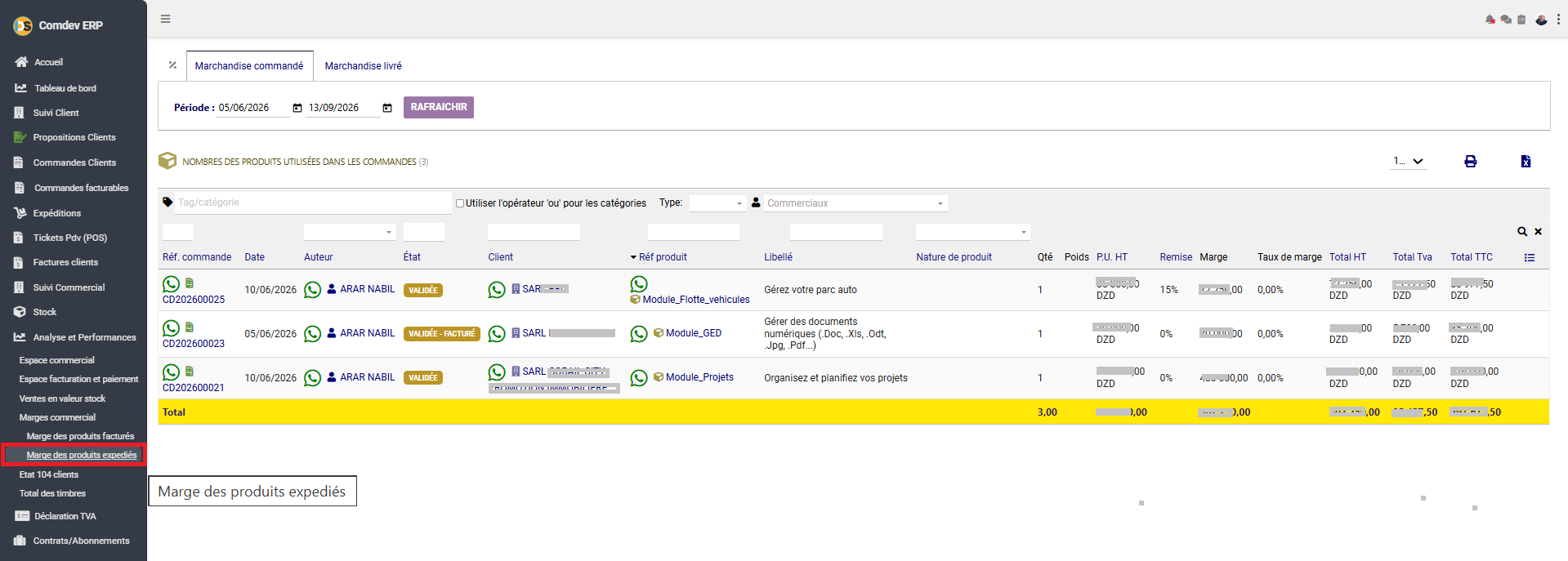Open product link Module_Flotte_vehicules

(x=696, y=300)
